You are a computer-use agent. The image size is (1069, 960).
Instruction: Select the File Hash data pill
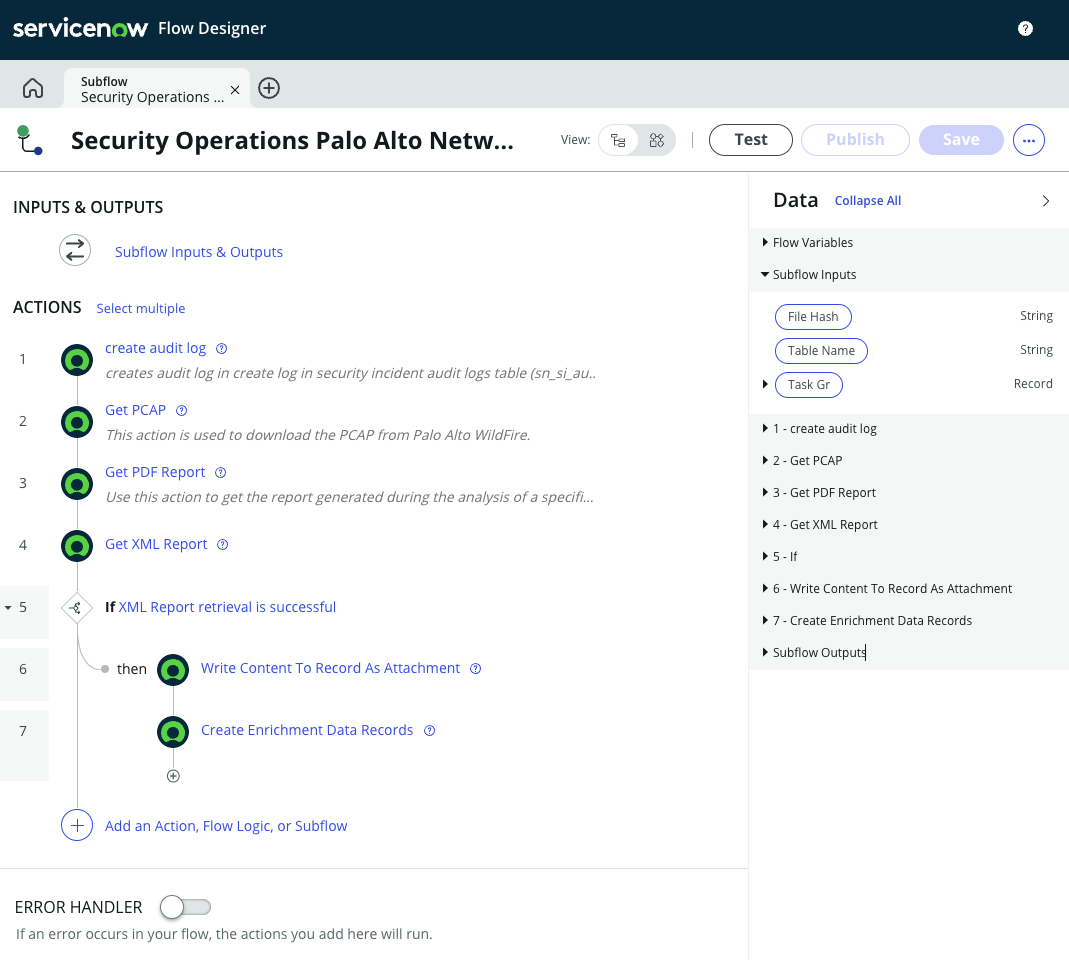coord(813,316)
